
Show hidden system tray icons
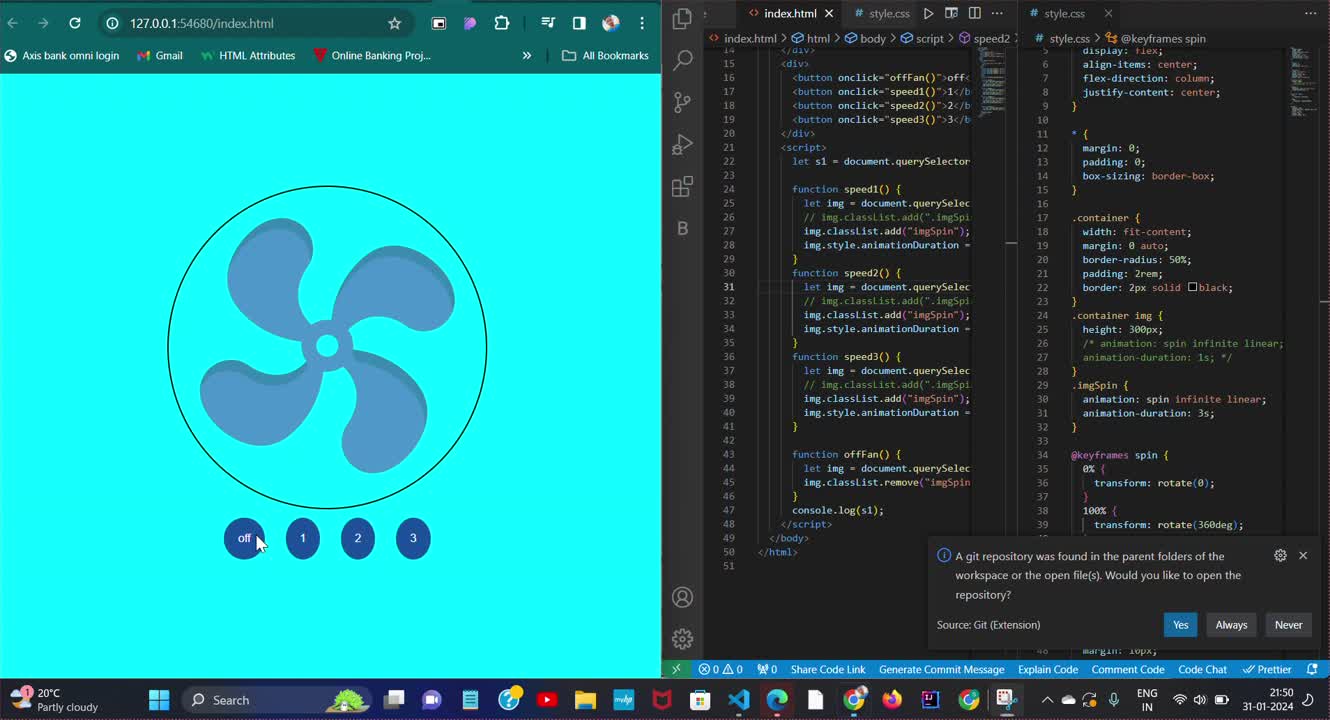click(1047, 700)
